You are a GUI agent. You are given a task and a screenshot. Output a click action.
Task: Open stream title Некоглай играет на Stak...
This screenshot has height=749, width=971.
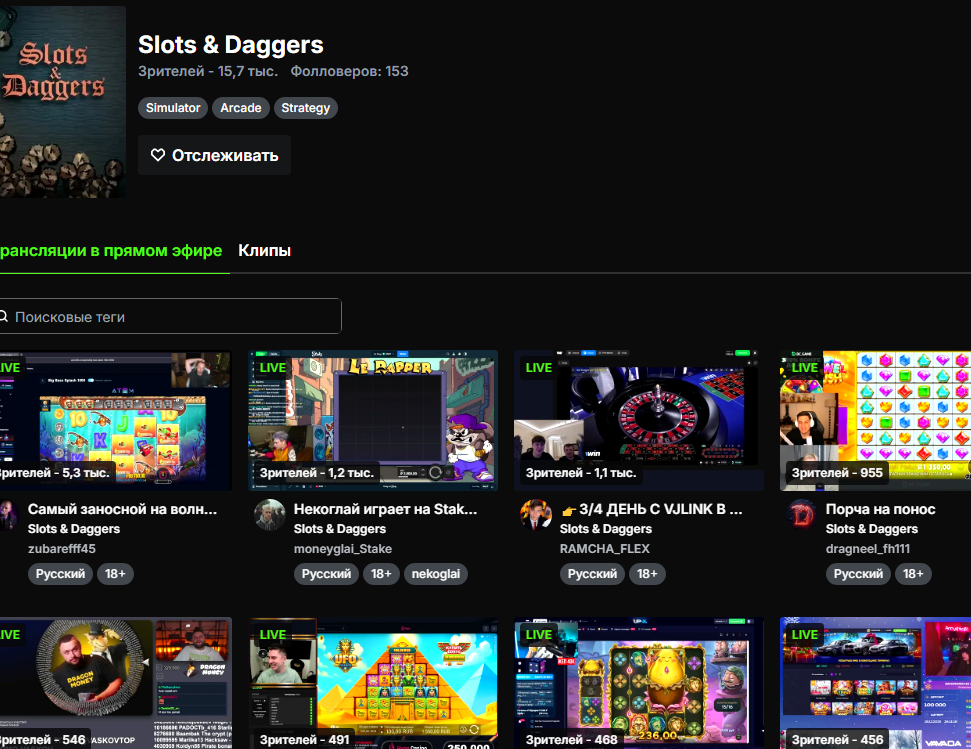click(x=385, y=509)
